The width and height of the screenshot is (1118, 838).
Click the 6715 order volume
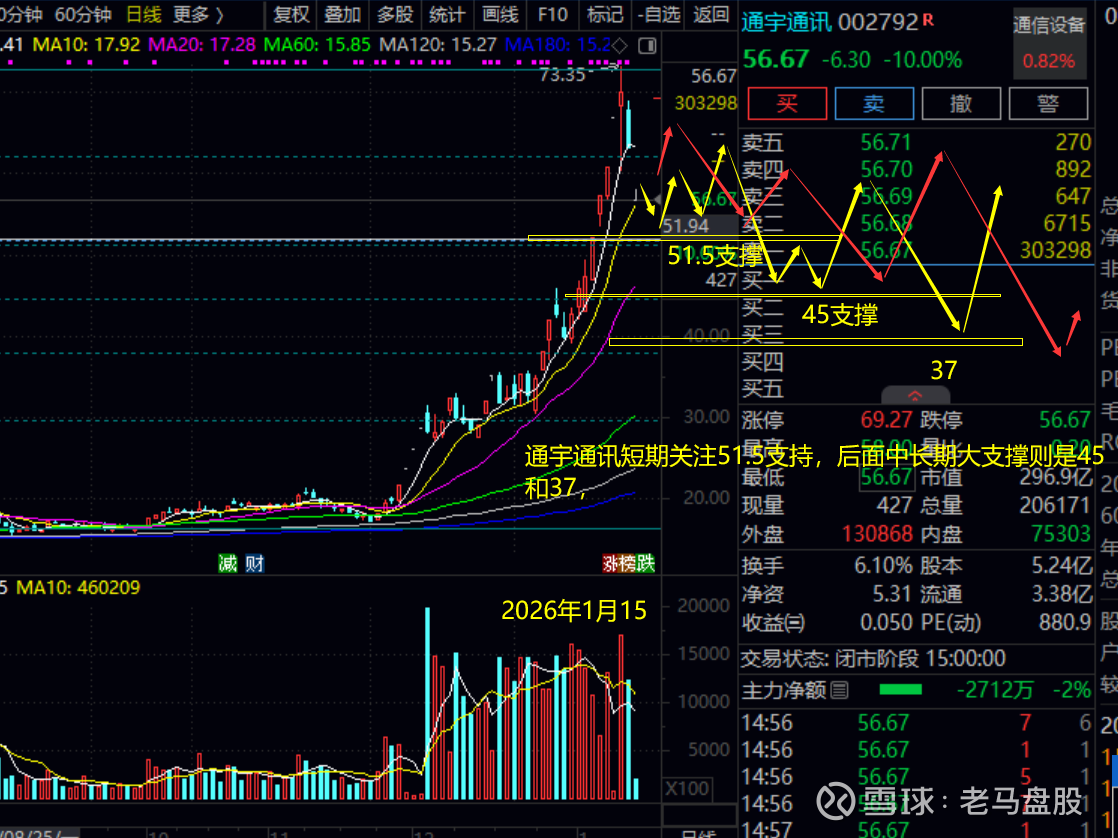1067,223
